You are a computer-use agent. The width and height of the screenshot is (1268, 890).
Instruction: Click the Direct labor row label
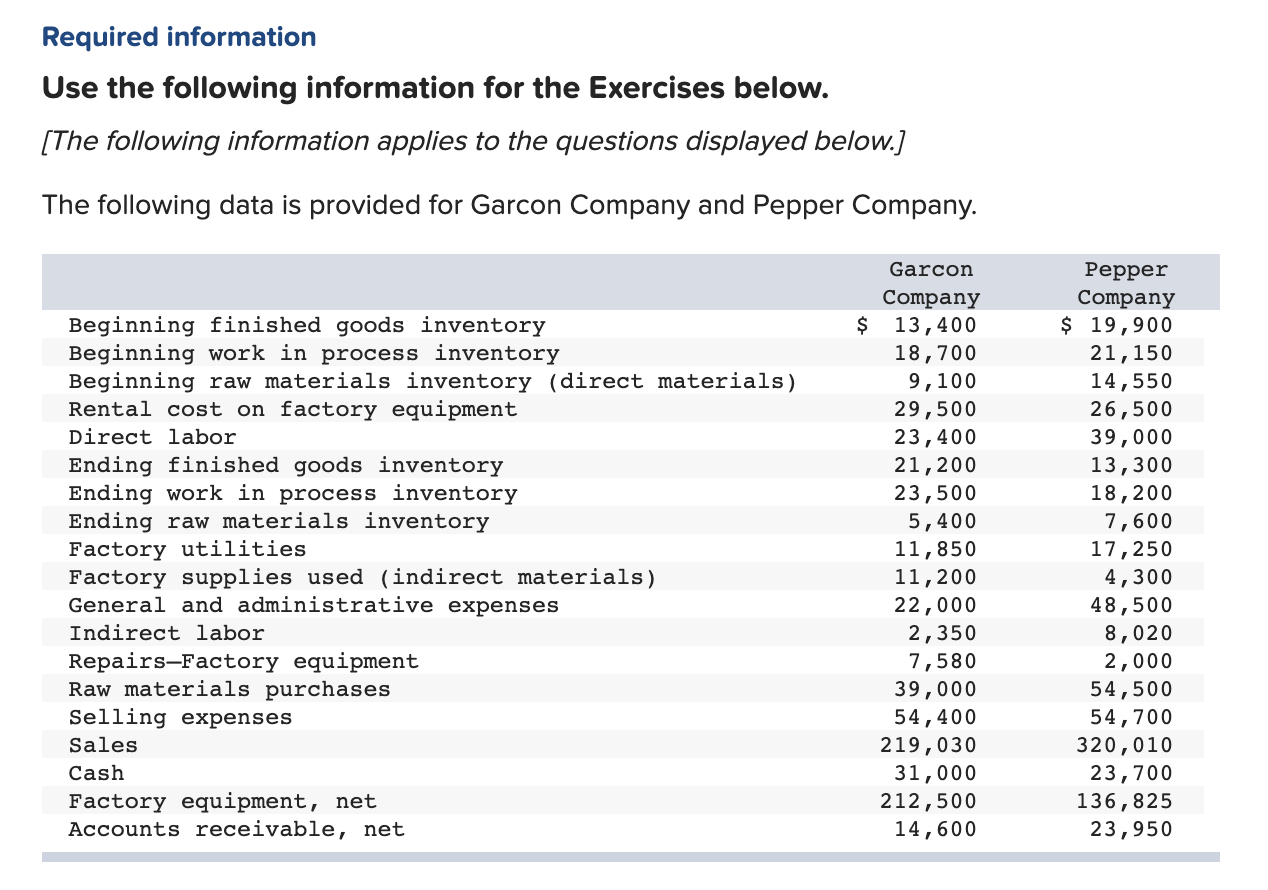tap(150, 437)
